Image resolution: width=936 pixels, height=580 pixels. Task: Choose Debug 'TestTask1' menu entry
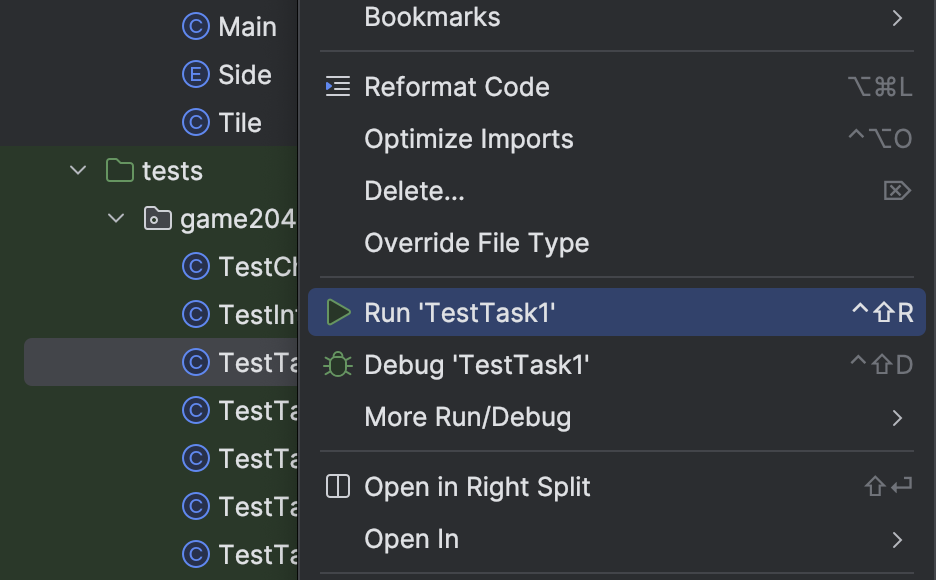coord(476,365)
